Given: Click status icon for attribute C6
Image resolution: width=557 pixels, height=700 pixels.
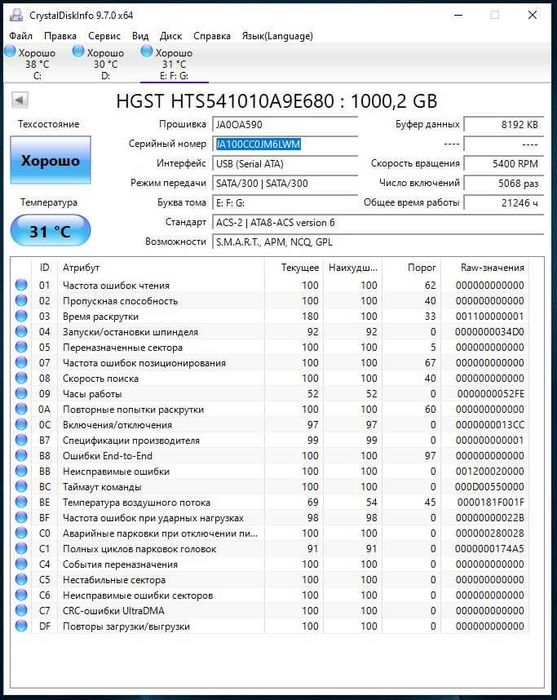Looking at the screenshot, I should [x=21, y=595].
